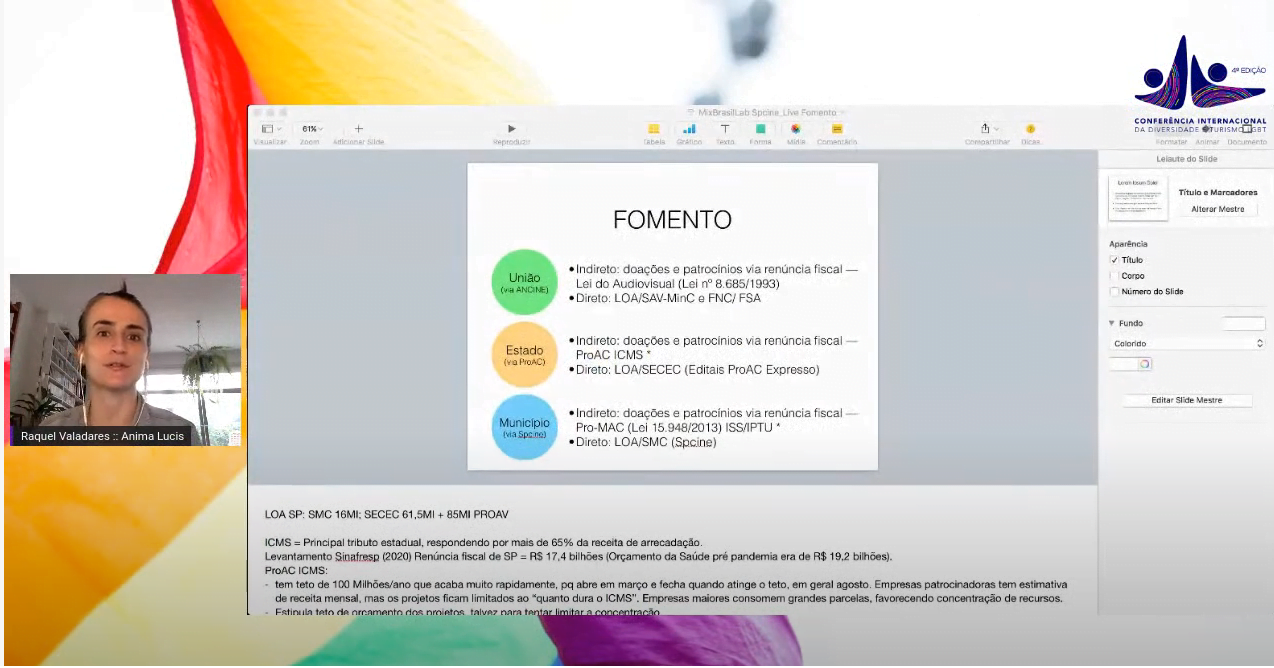
Task: Switch to the Animar tab
Action: tap(1206, 142)
